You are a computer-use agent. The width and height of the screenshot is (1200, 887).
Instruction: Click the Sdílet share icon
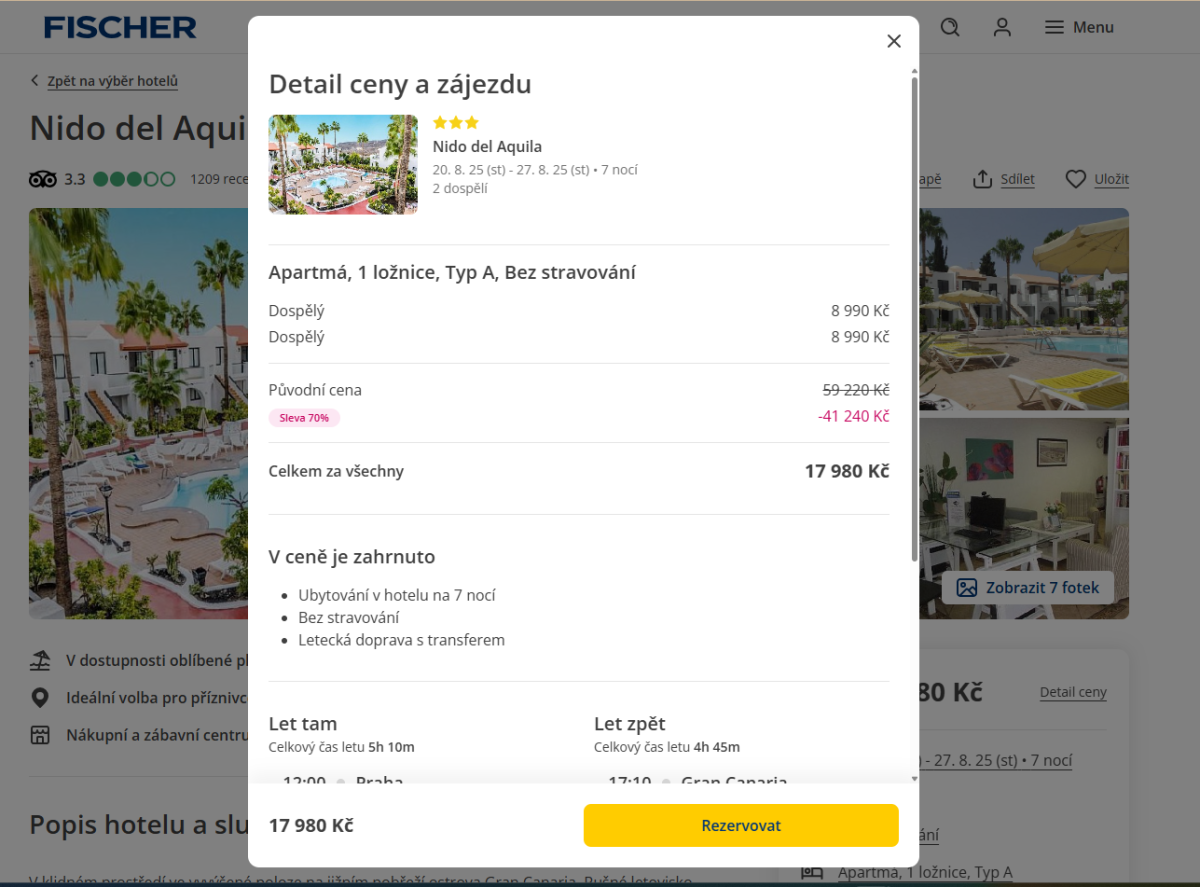coord(984,179)
